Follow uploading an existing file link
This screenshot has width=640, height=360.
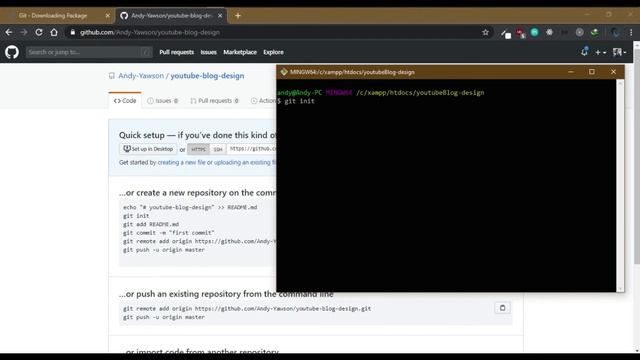click(245, 162)
